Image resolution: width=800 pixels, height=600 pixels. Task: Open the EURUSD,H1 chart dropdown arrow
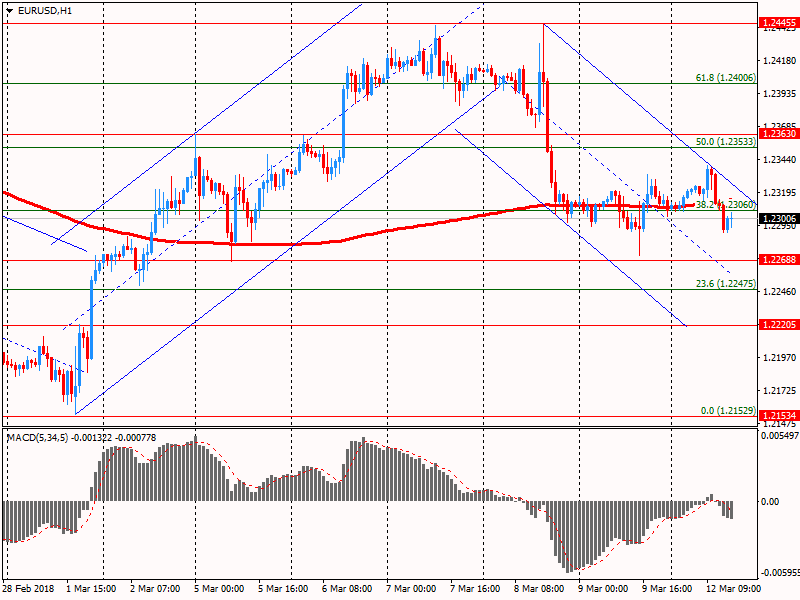click(9, 11)
